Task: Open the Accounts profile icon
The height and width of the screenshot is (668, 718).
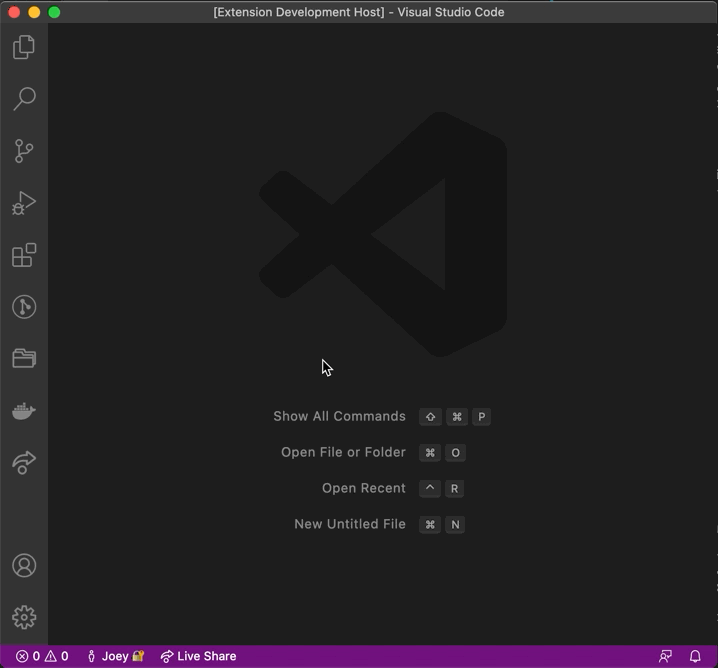Action: [24, 565]
